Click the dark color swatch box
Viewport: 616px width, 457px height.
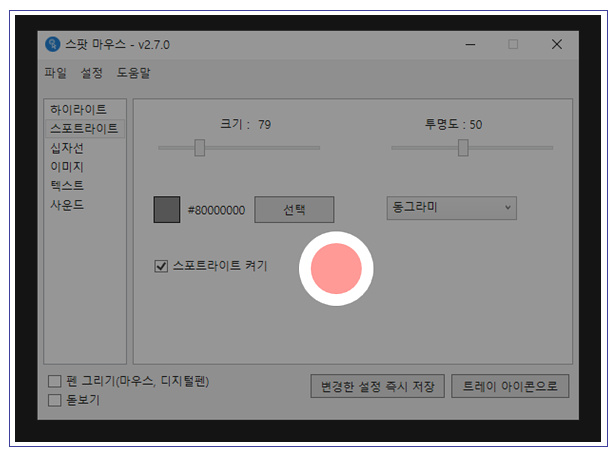[167, 209]
